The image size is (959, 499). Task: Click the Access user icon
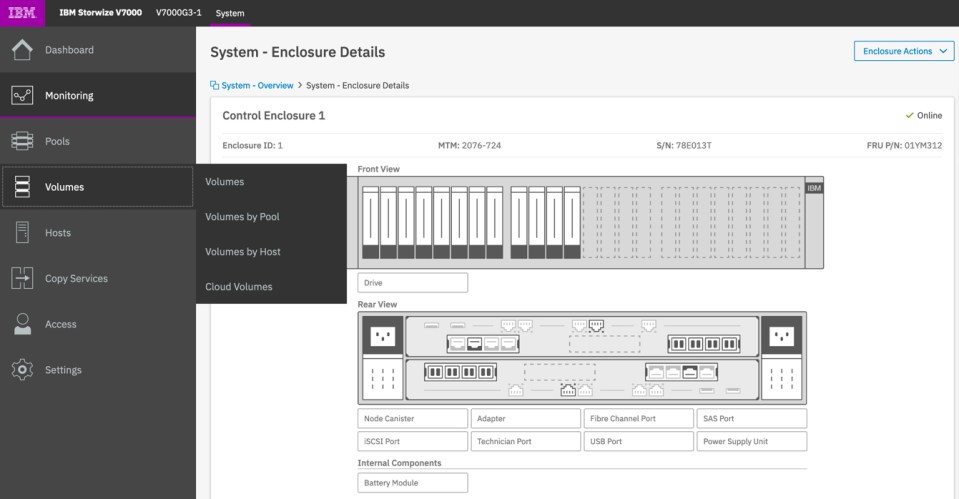(22, 324)
